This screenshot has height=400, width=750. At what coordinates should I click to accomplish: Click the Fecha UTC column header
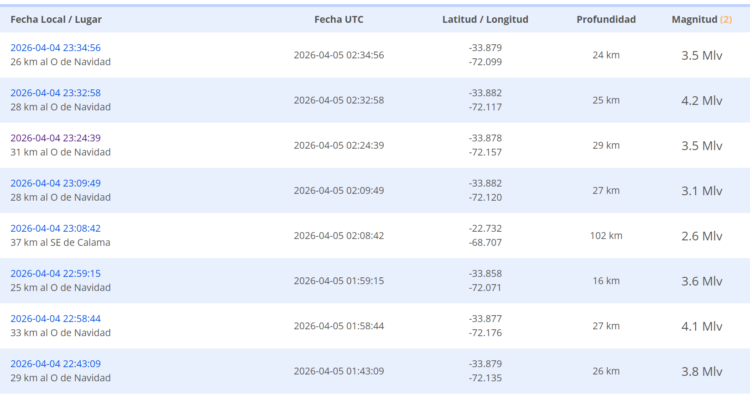(338, 19)
